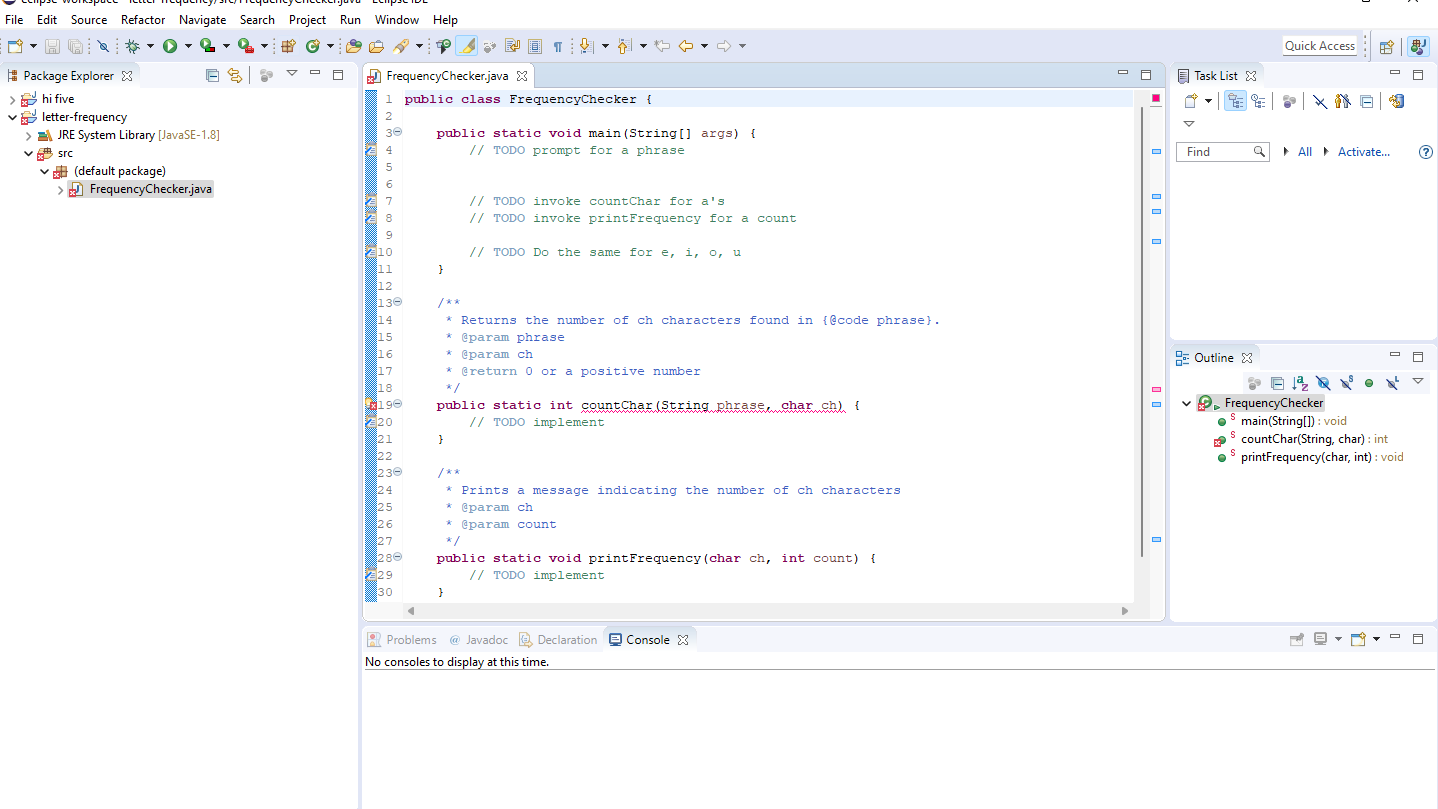
Task: Click the Find field in Task List
Action: click(1216, 151)
